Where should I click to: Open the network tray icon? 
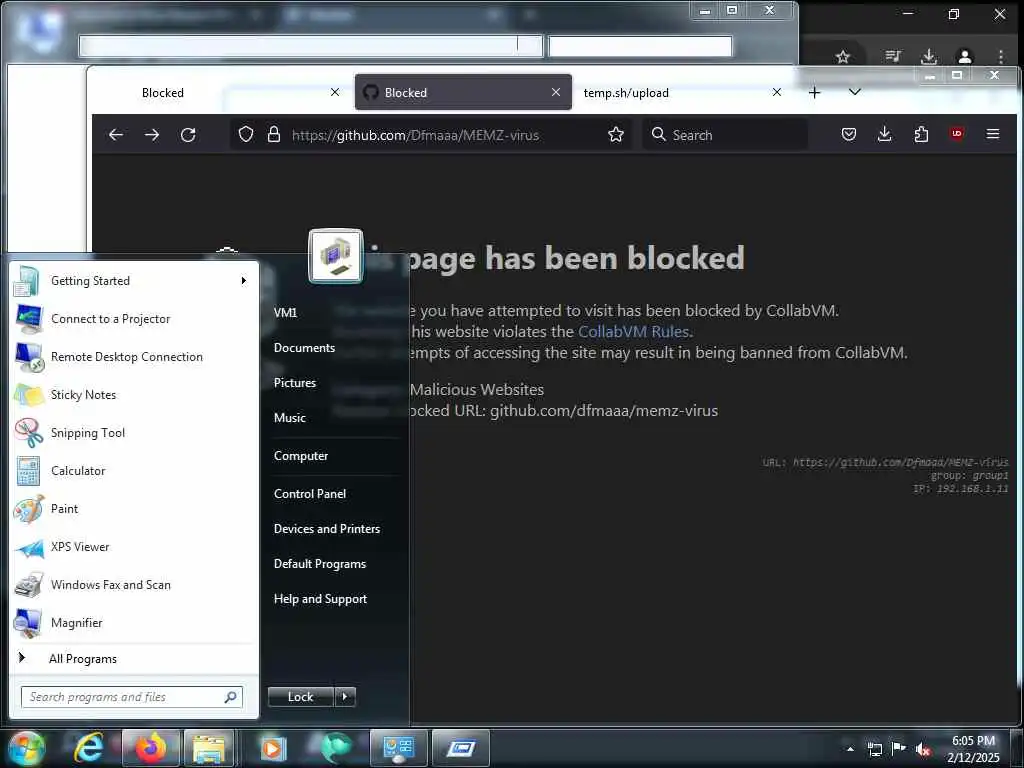click(874, 749)
